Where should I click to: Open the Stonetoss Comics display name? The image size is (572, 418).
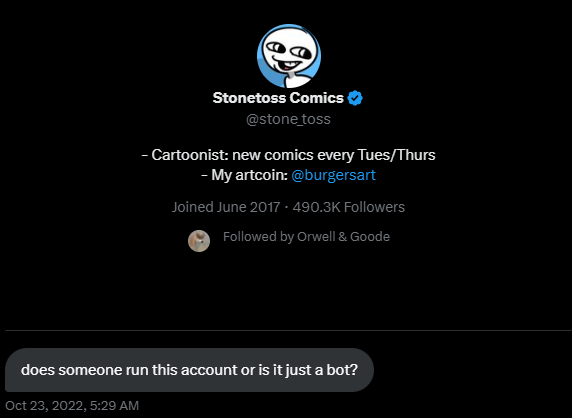pos(278,98)
